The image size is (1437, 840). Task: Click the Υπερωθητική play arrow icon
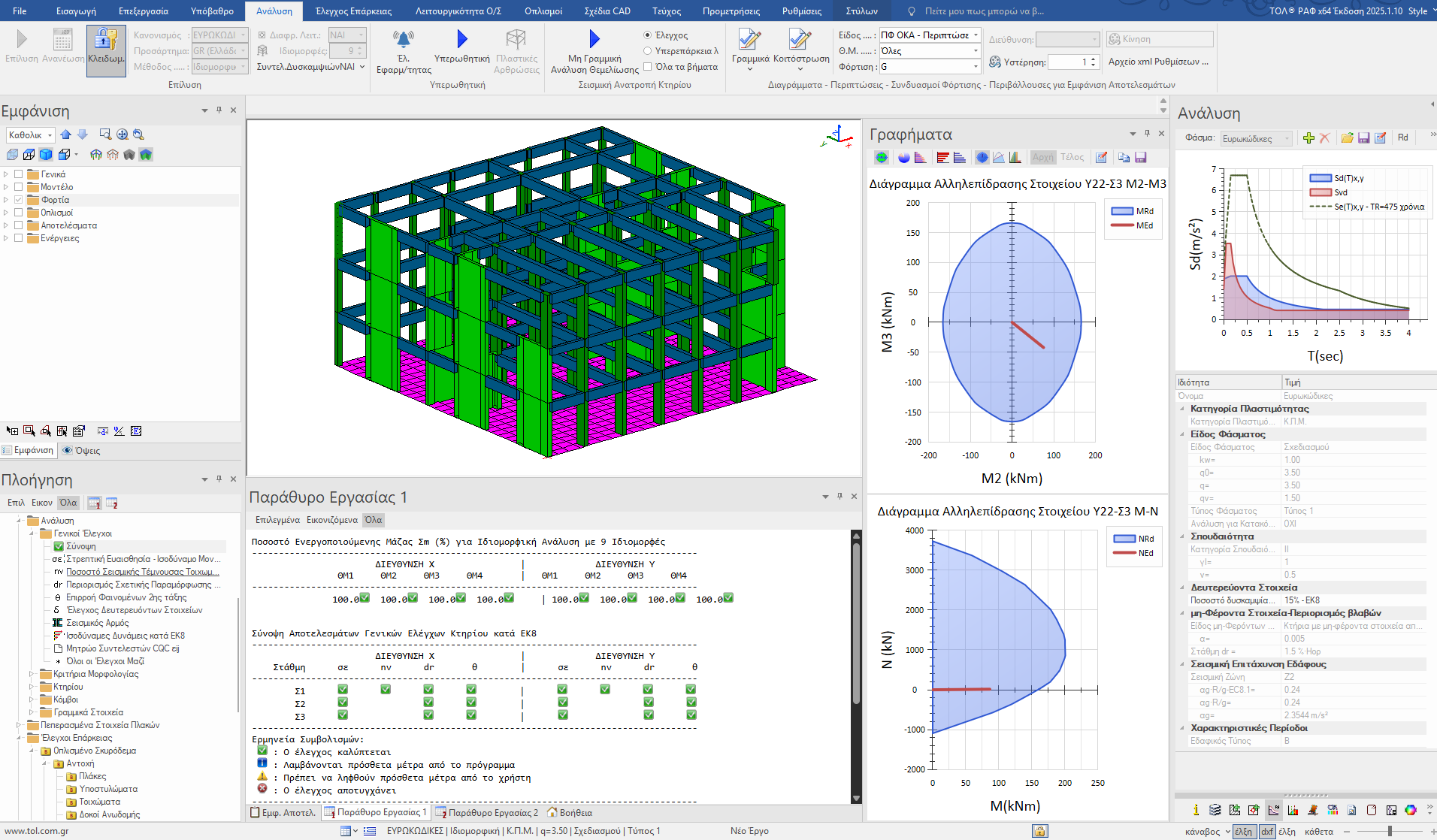pyautogui.click(x=461, y=39)
